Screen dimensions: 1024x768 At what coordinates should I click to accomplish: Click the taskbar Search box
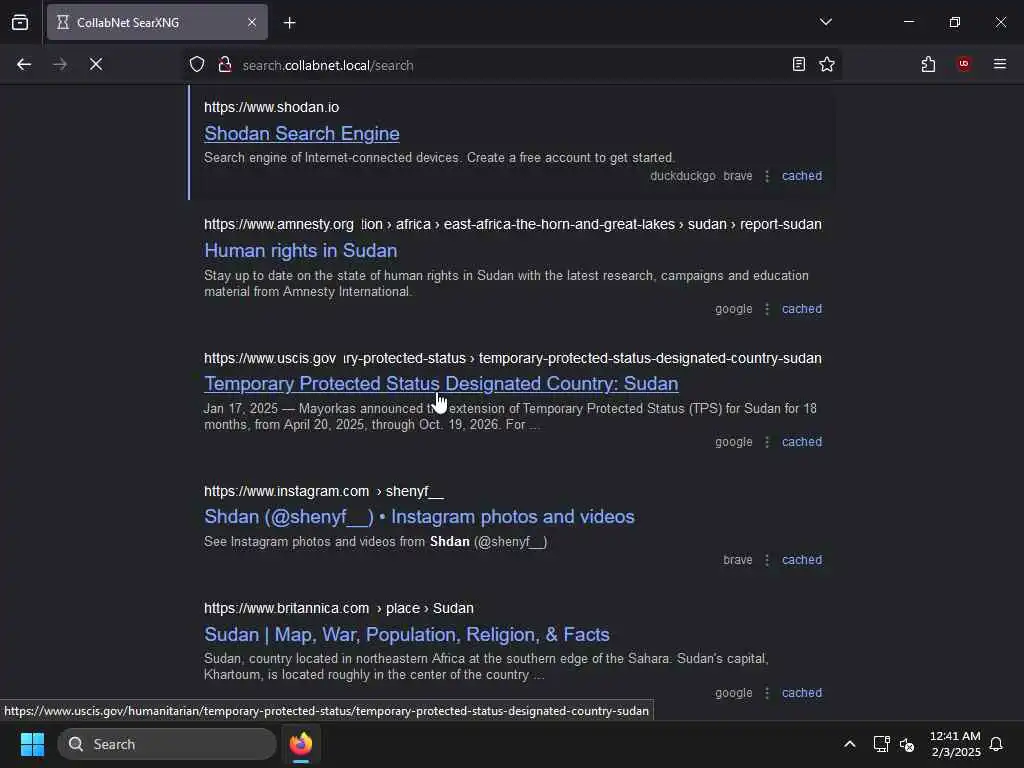167,744
